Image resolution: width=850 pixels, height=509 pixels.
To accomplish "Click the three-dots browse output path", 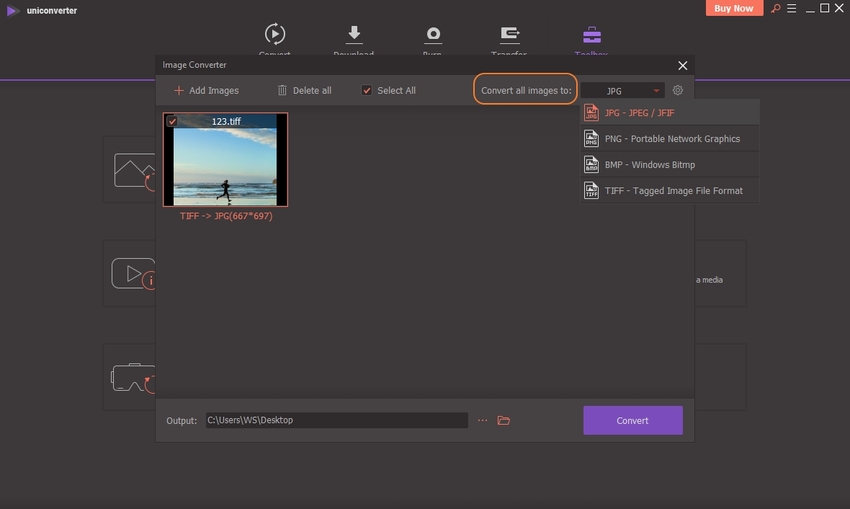I will point(482,421).
